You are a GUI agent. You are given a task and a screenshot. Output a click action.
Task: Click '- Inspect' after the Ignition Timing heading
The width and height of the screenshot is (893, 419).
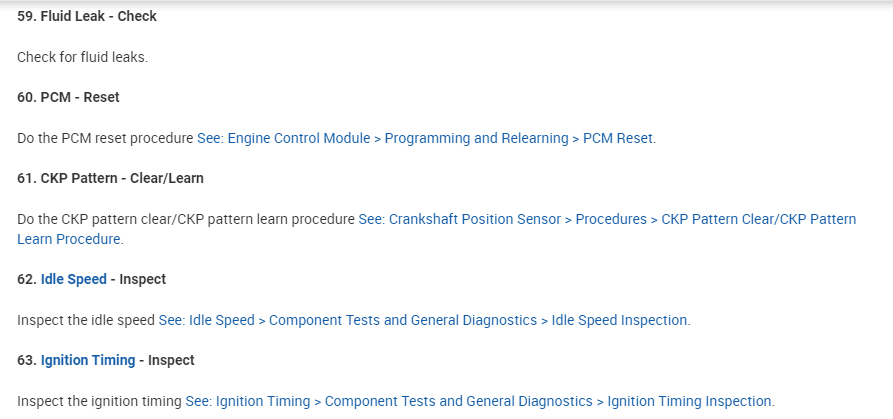coord(167,360)
